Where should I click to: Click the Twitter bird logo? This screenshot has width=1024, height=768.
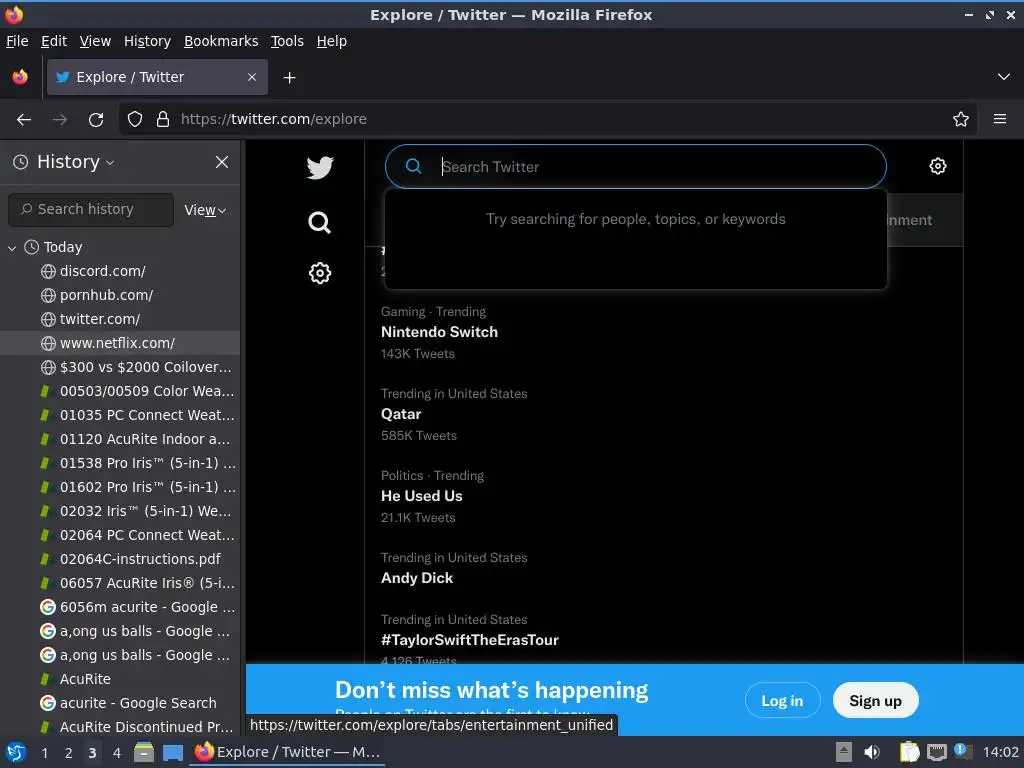tap(320, 168)
